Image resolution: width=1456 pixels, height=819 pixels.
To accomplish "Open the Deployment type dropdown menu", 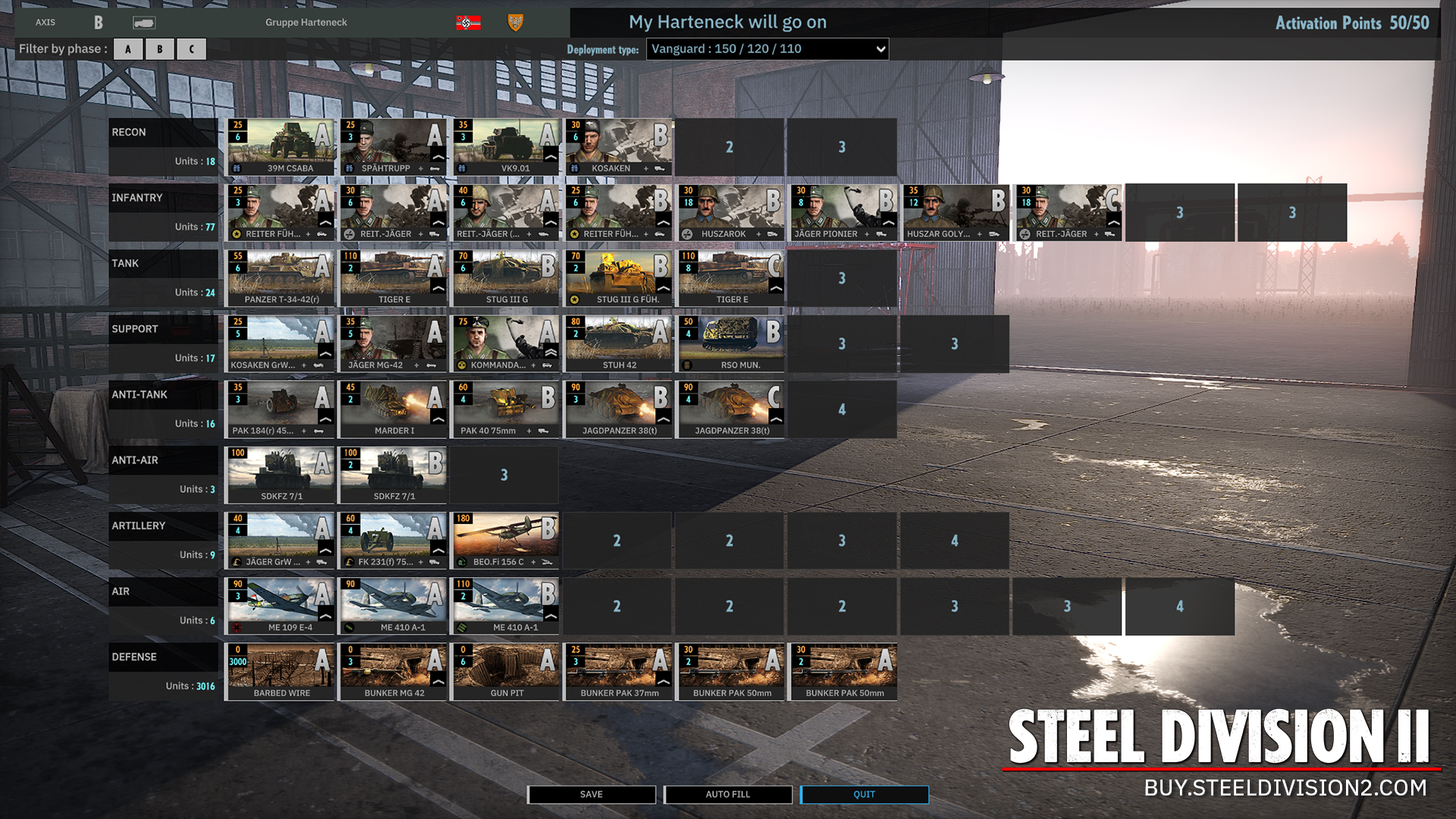I will click(766, 48).
